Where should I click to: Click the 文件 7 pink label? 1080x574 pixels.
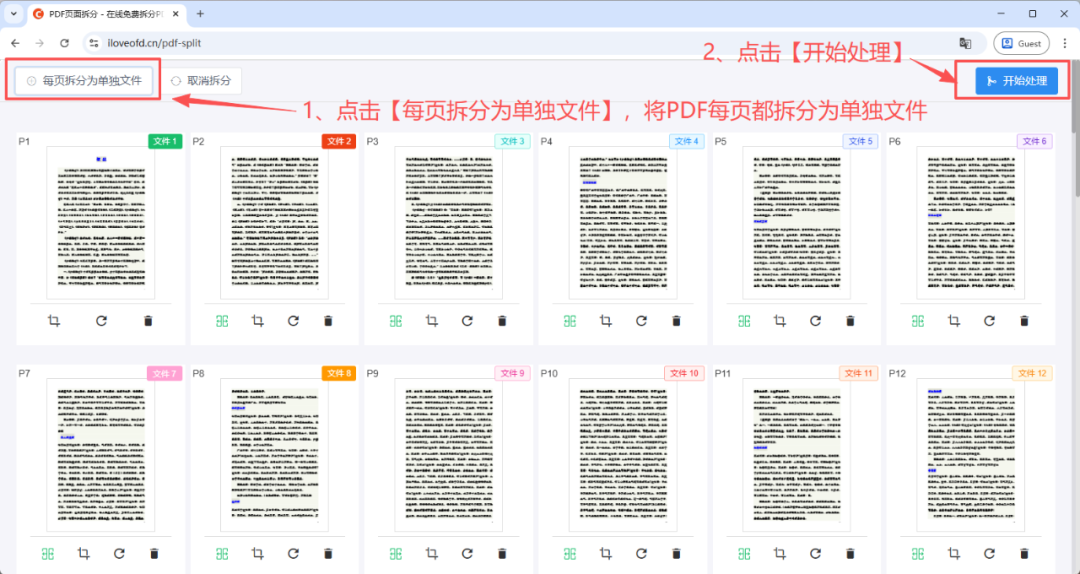pos(165,373)
